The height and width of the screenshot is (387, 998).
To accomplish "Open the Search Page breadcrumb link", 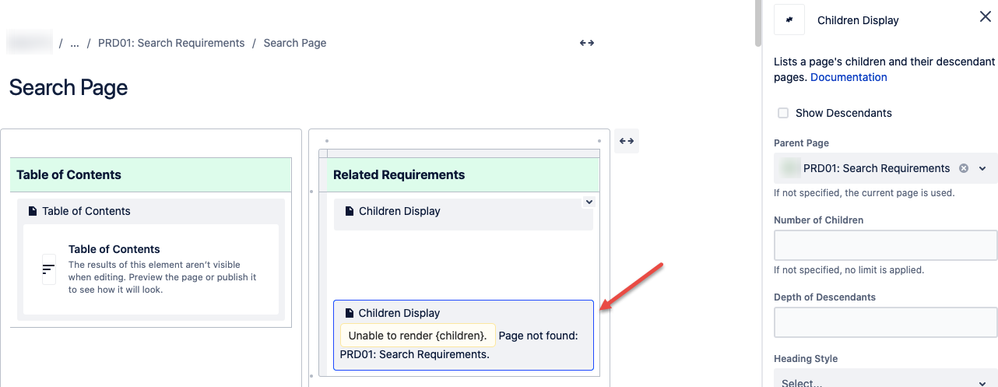I will 295,43.
